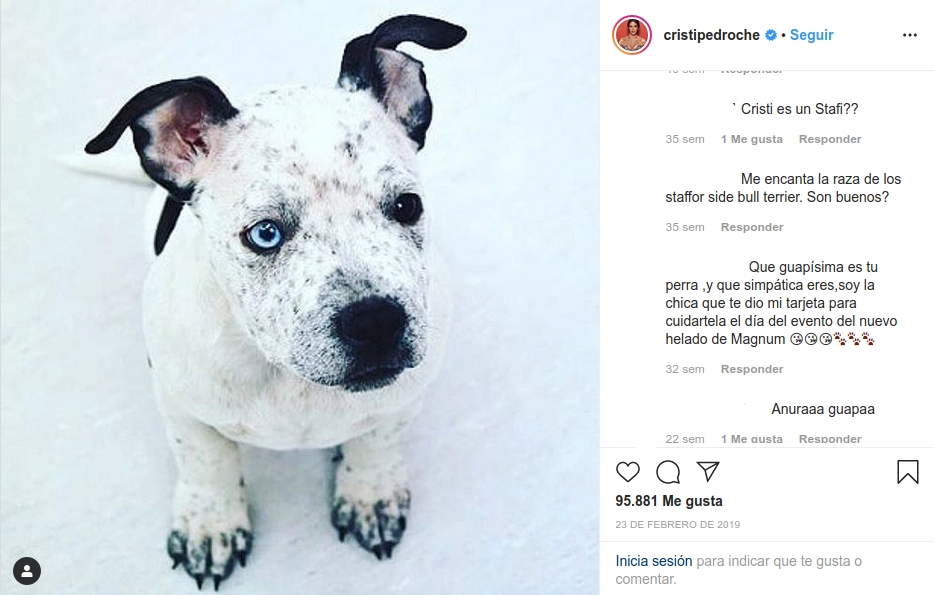Reply to the 'Anuraaa guapaa' comment

[829, 439]
